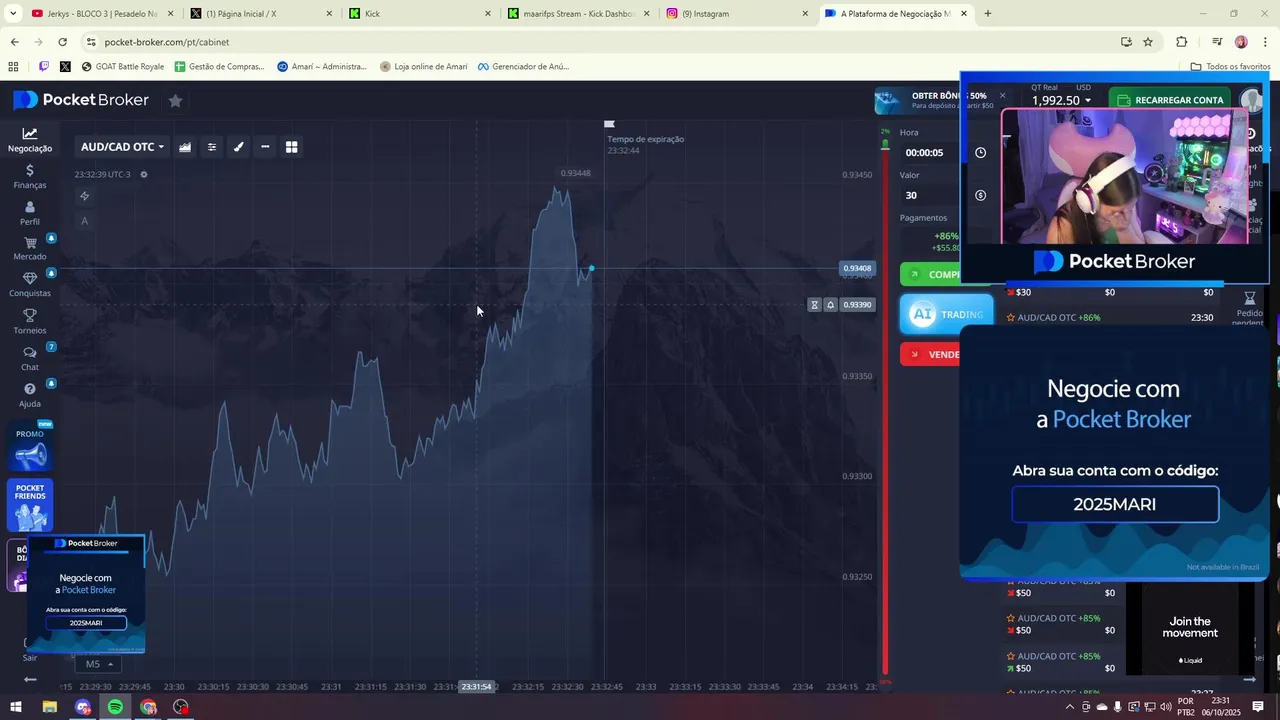Click the clock icon beside Hora field
This screenshot has height=720, width=1280.
click(x=981, y=153)
